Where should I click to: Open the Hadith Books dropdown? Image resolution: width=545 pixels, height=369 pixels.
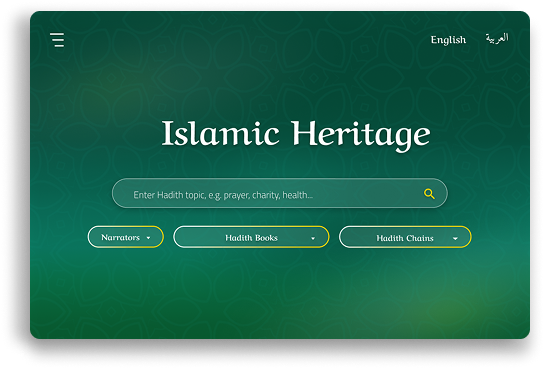coord(251,237)
